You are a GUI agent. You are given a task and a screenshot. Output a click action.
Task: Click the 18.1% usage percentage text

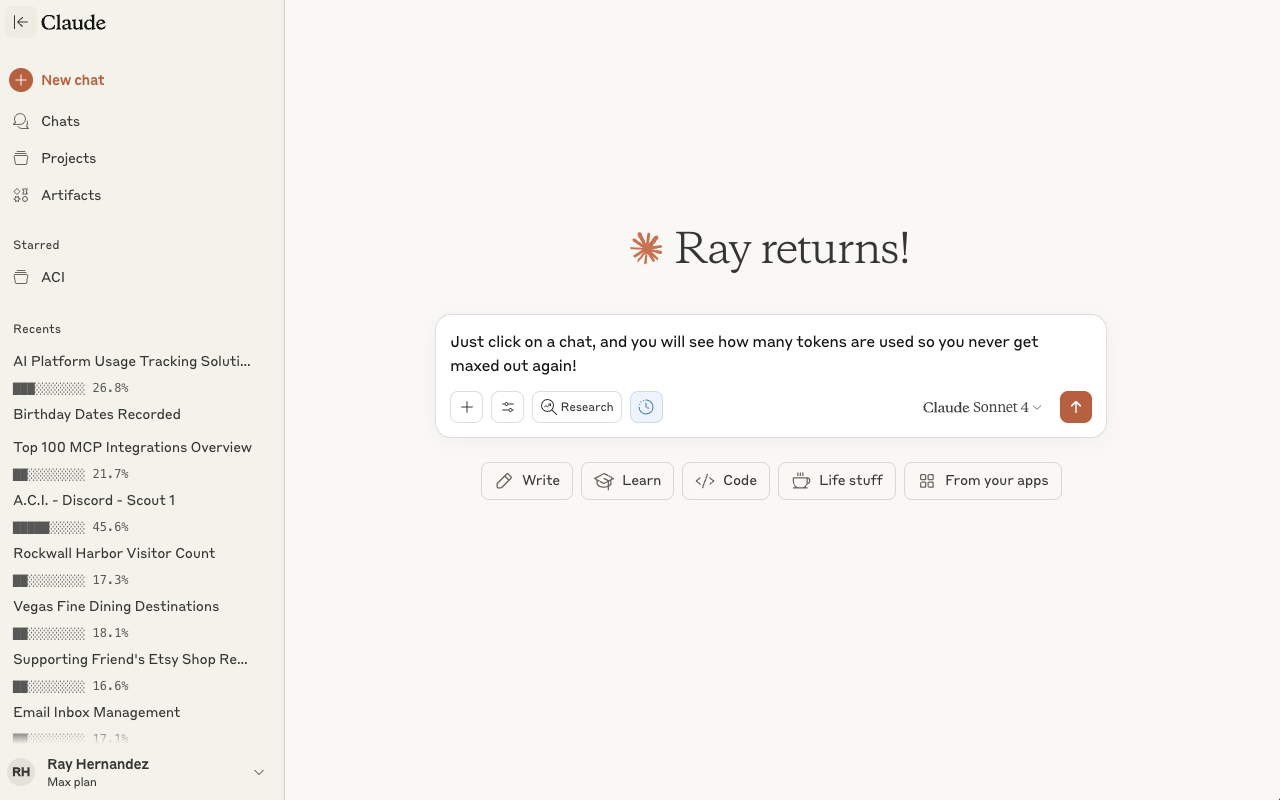[110, 633]
